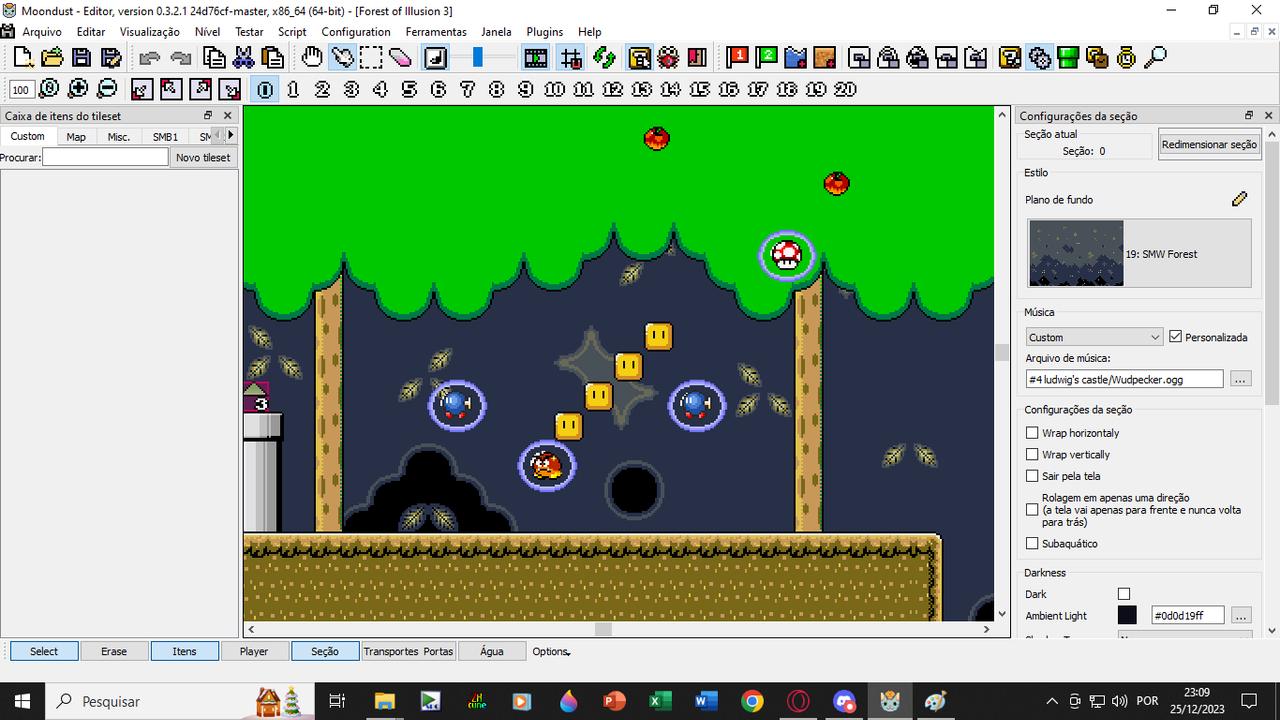The width and height of the screenshot is (1280, 720).
Task: Toggle the Personalizada music checkbox
Action: tap(1175, 337)
